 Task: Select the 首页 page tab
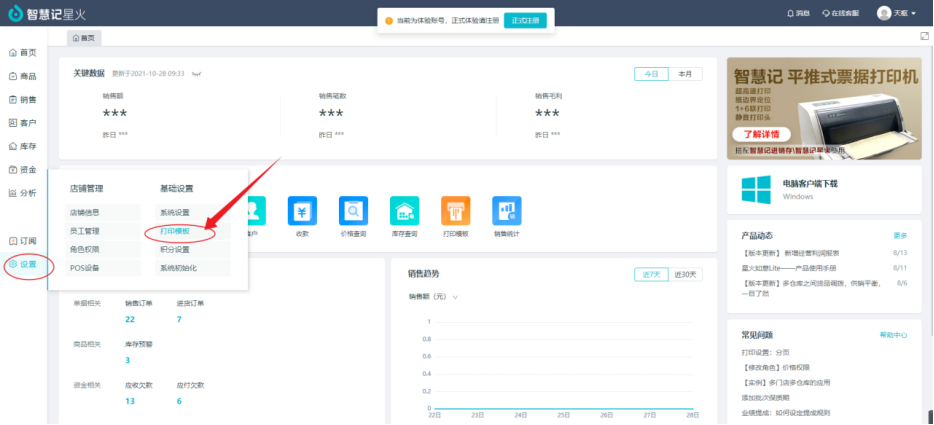(84, 38)
